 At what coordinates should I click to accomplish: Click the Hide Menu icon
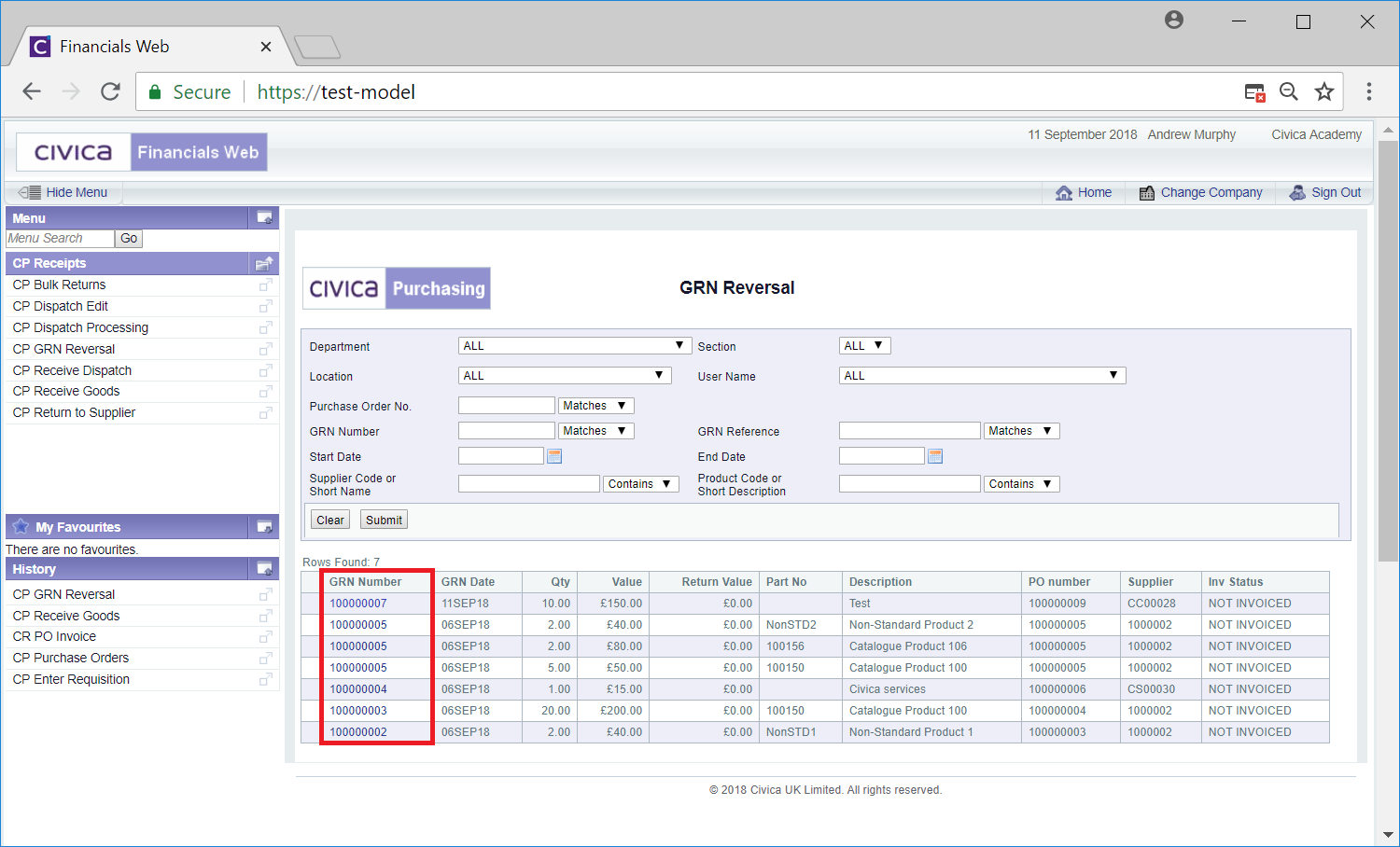coord(29,192)
